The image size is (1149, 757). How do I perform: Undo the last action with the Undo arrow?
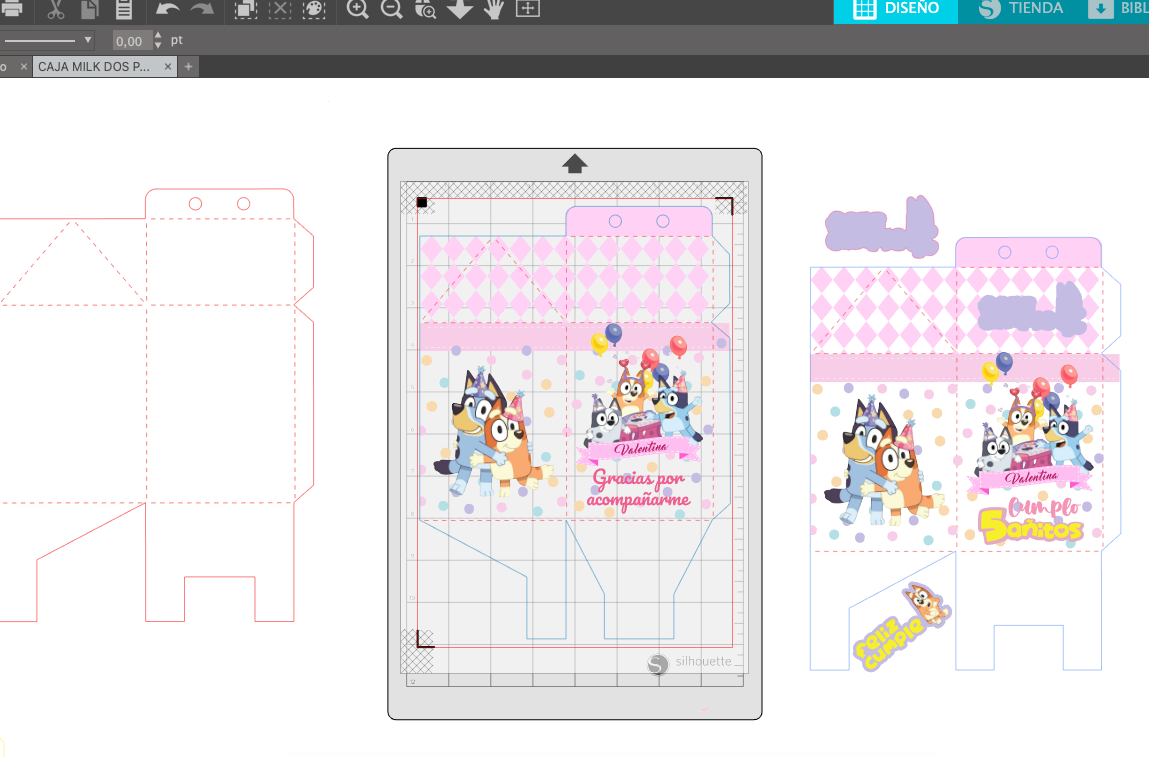point(168,10)
